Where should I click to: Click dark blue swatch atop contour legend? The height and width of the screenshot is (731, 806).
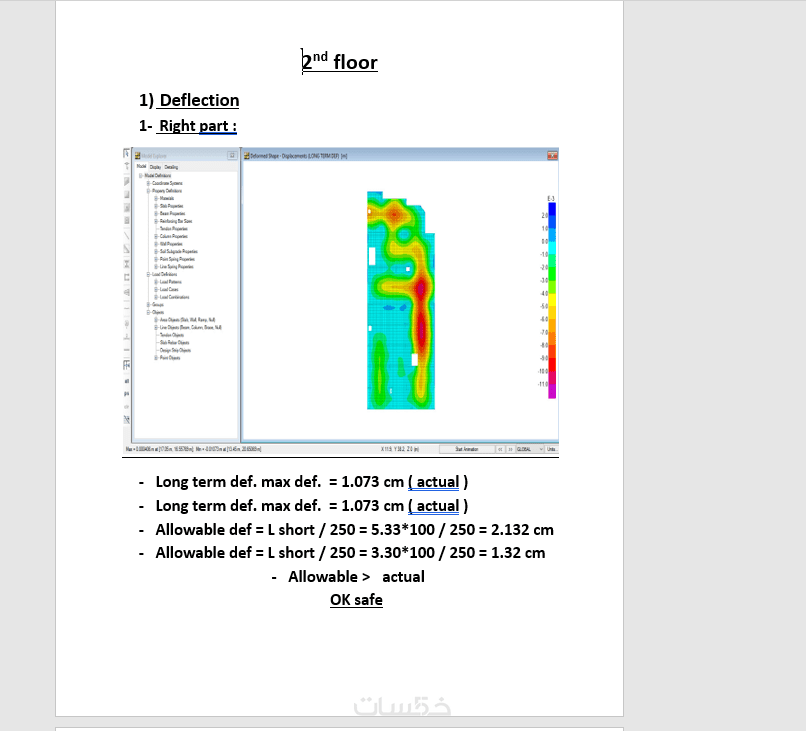(552, 209)
